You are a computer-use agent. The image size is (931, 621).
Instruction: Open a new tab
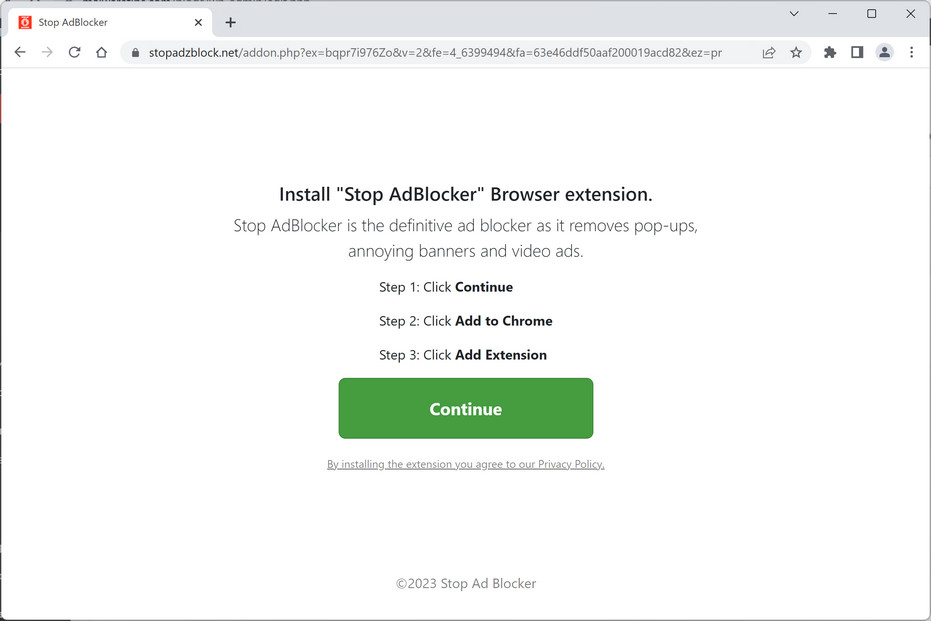point(230,22)
